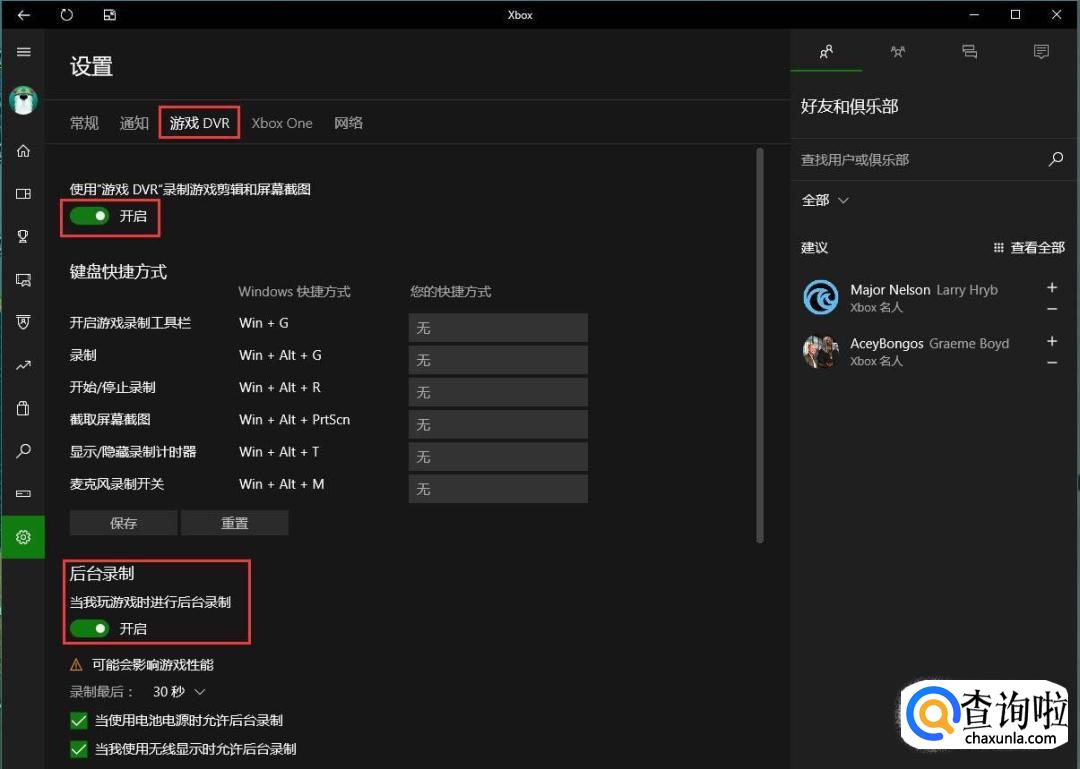Viewport: 1080px width, 769px height.
Task: Open Connection console icon in sidebar
Action: click(23, 493)
